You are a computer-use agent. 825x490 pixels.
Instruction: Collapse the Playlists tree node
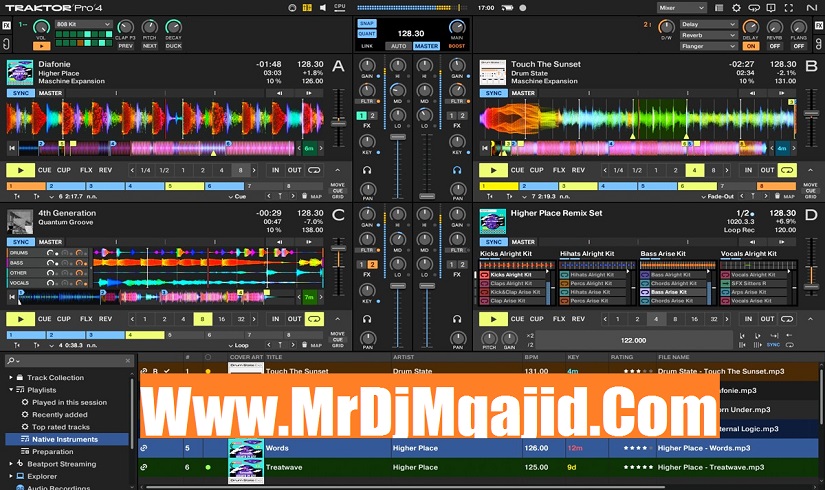point(11,390)
